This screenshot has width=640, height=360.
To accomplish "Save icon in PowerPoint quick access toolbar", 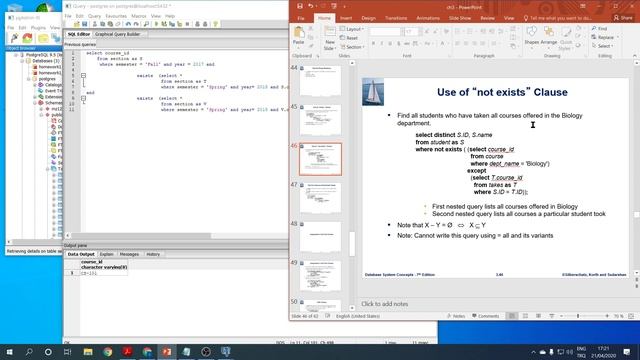I will [x=300, y=6].
